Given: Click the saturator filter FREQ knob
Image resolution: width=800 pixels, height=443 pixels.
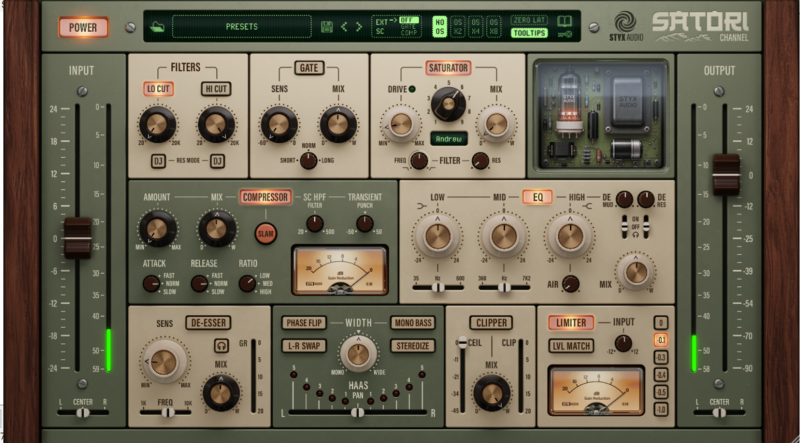Looking at the screenshot, I should coord(419,161).
